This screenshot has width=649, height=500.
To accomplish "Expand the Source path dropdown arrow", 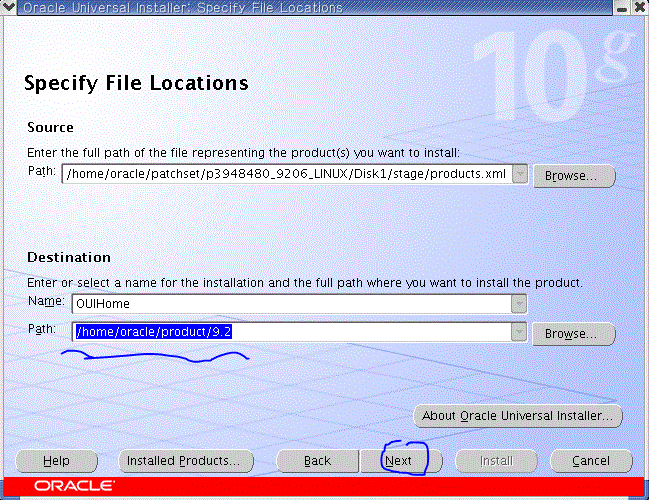I will [x=520, y=174].
